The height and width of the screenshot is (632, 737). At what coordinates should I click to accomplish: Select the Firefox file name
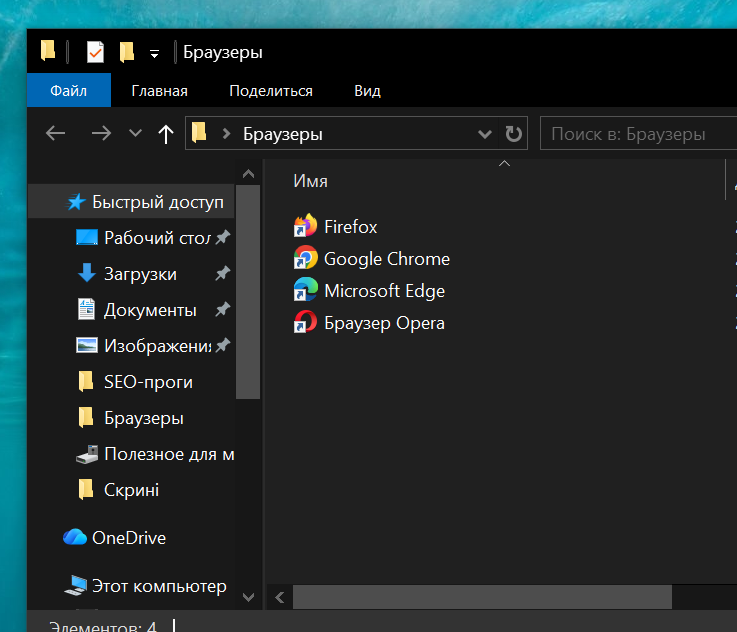(x=351, y=227)
